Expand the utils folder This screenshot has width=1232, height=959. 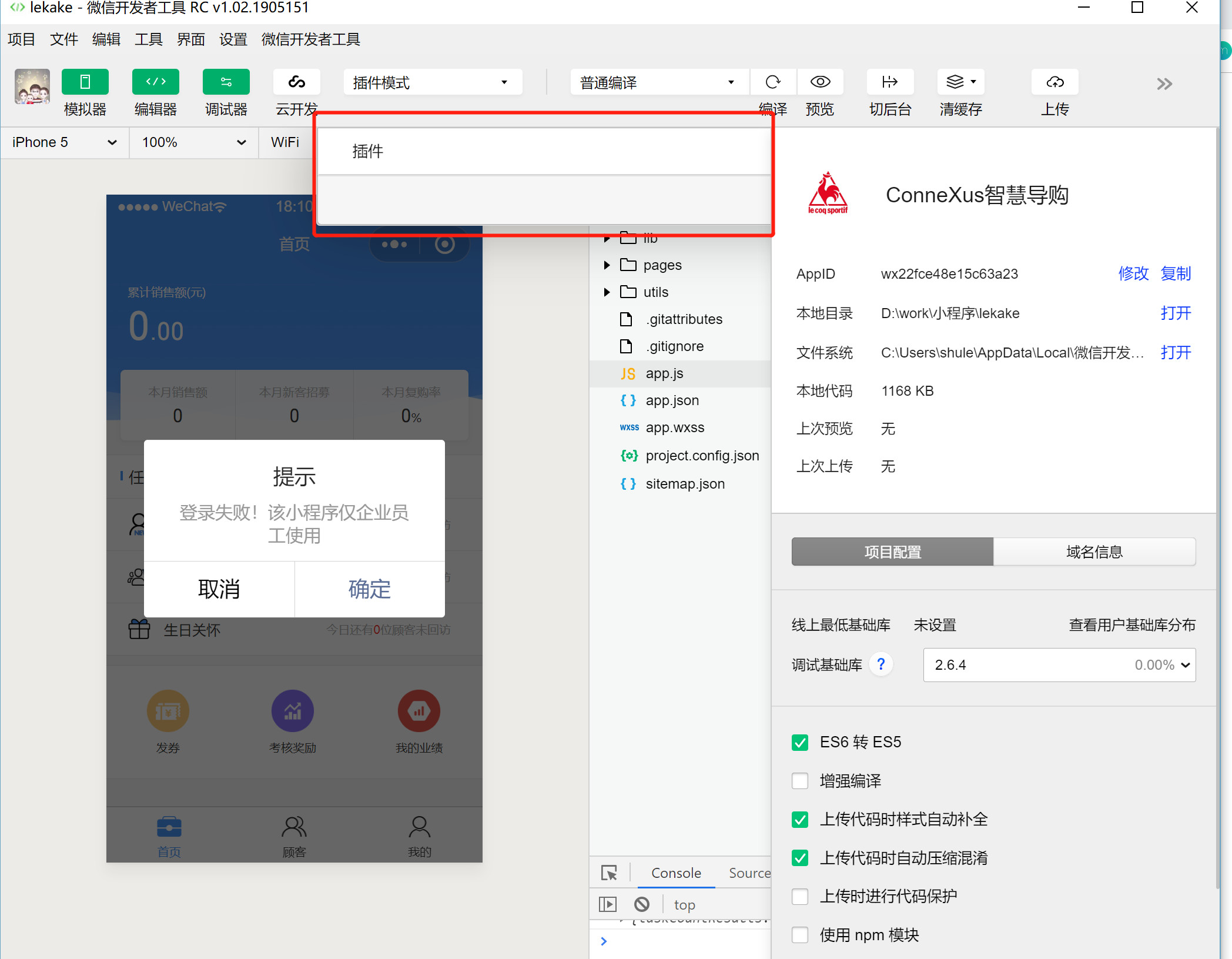pyautogui.click(x=607, y=292)
